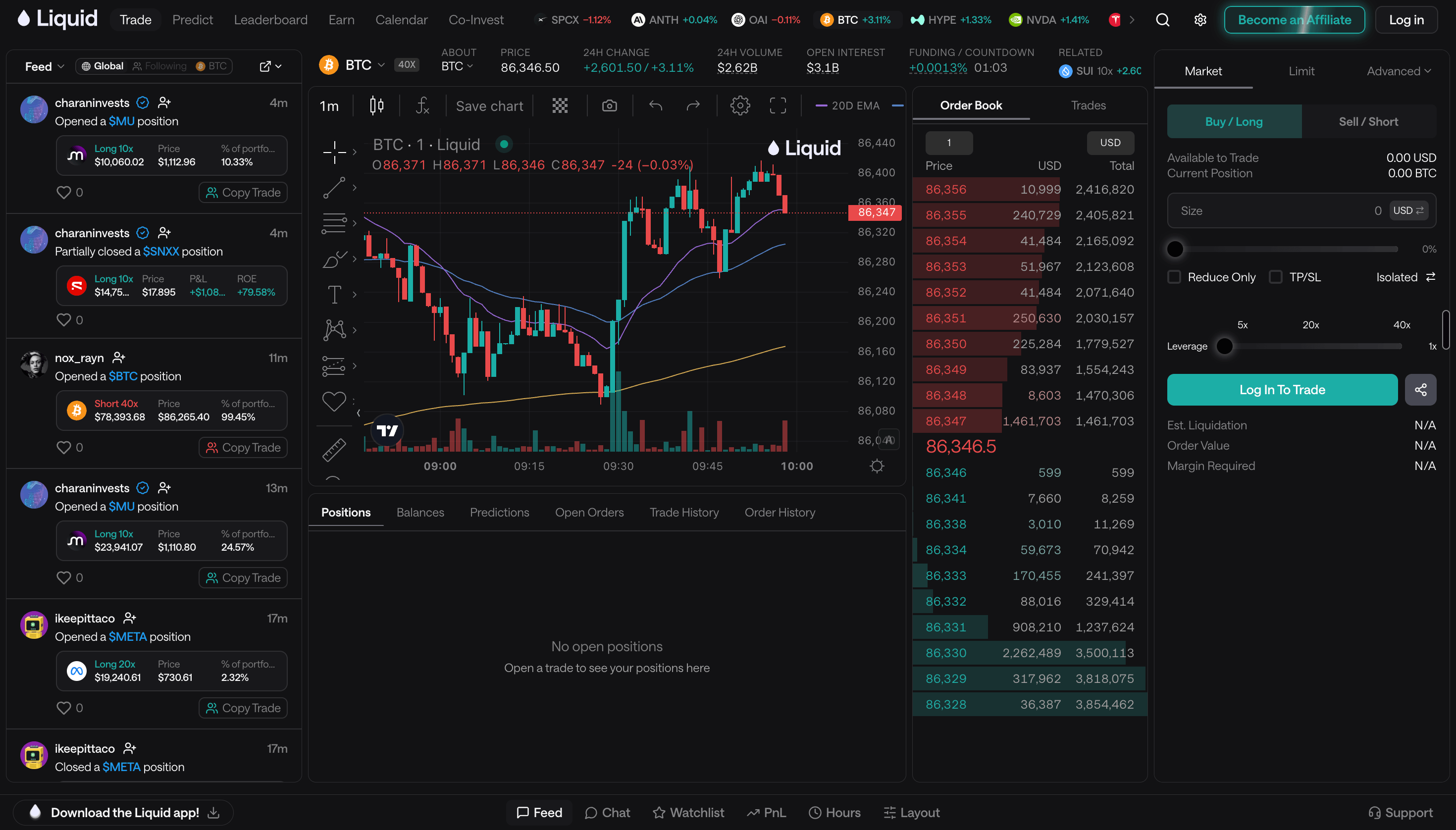Select the trend line drawing tool
The width and height of the screenshot is (1456, 830).
click(x=334, y=188)
